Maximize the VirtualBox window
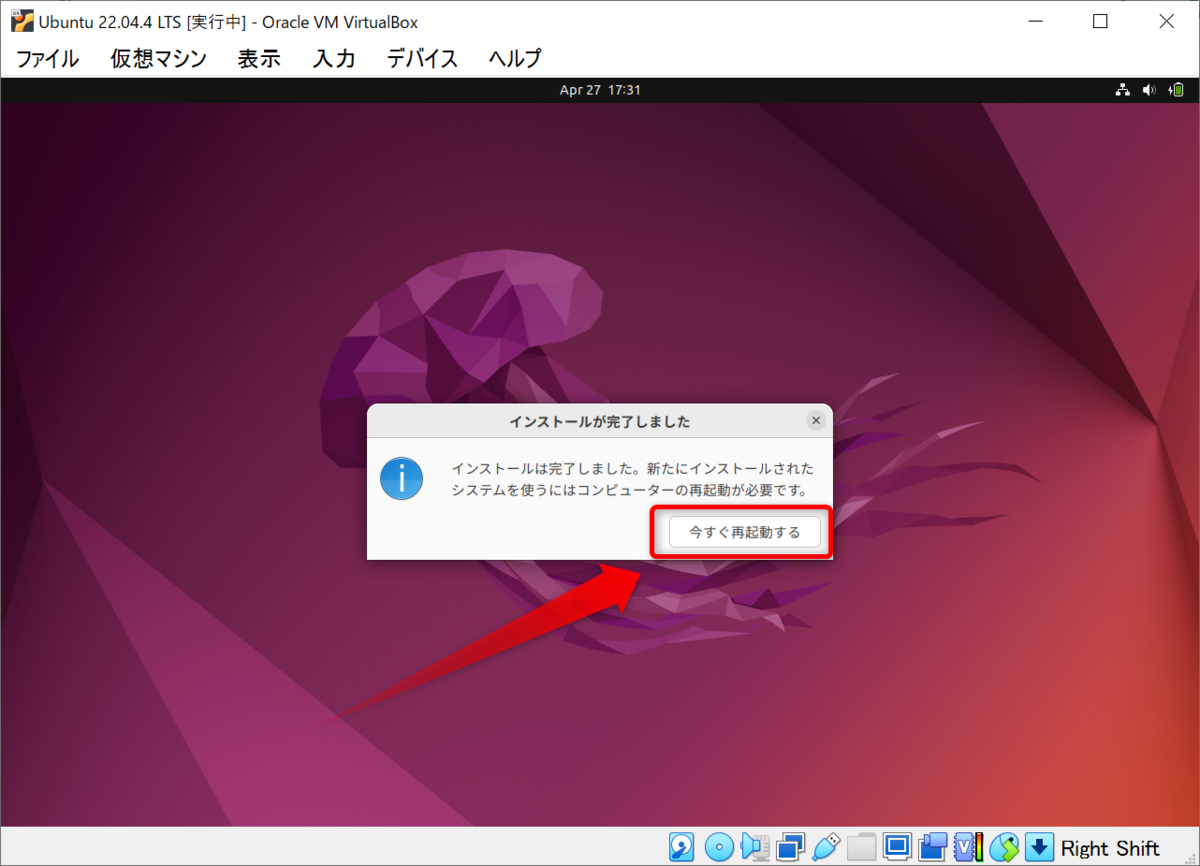1200x866 pixels. pos(1100,21)
